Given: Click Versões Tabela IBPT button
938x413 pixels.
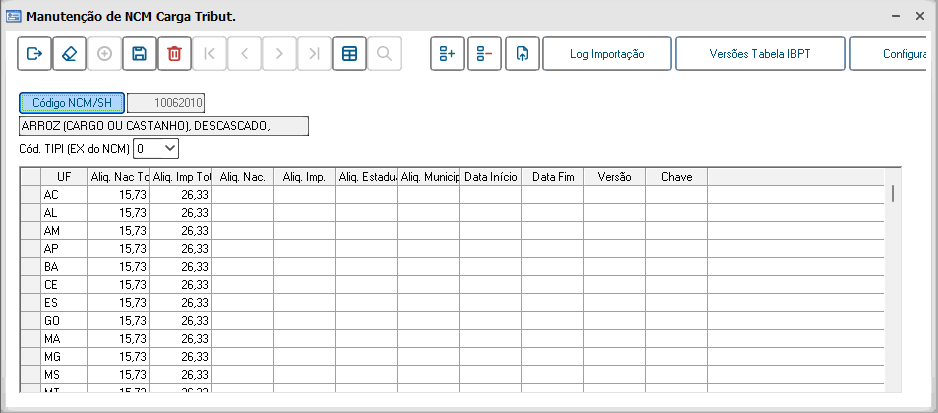Looking at the screenshot, I should 760,54.
